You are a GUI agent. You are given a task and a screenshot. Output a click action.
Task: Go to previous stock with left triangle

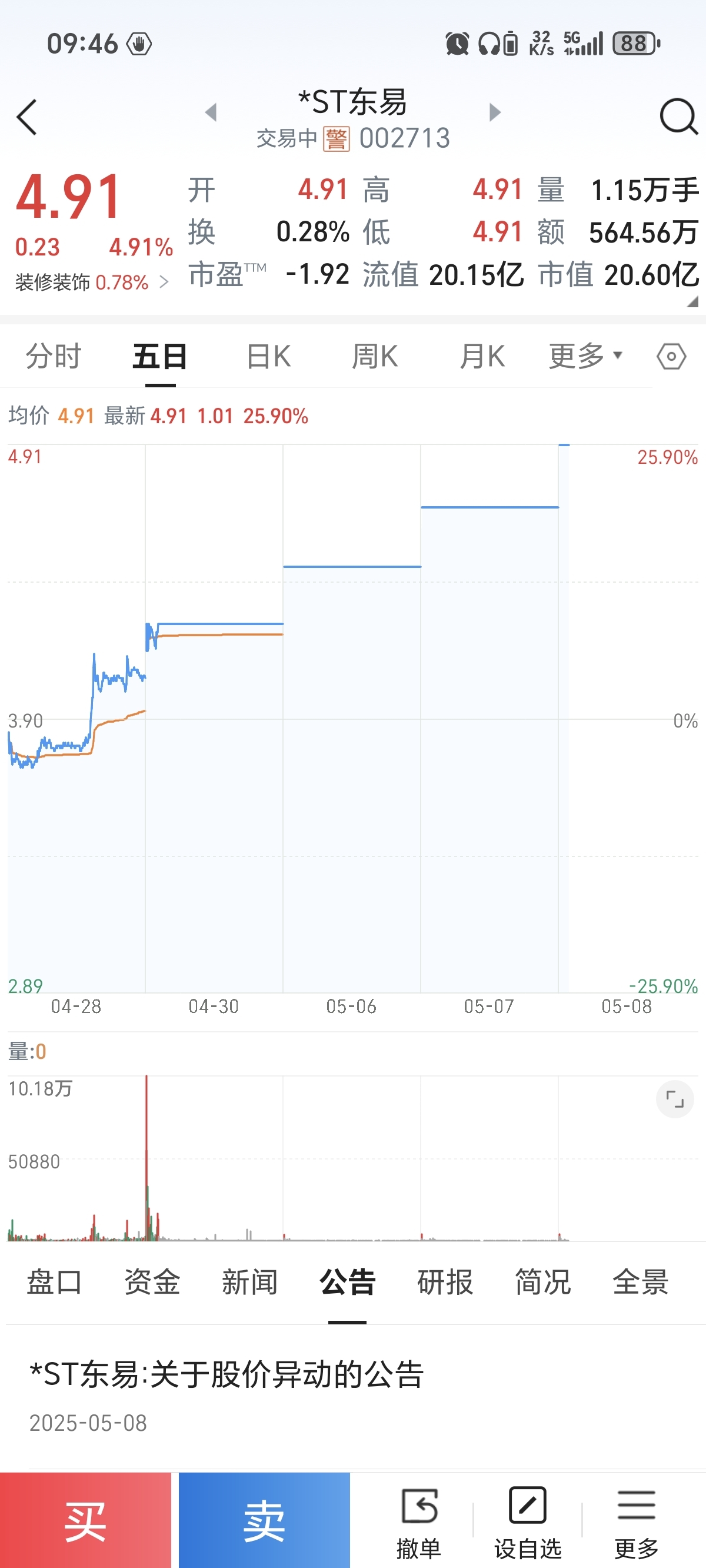(x=211, y=112)
